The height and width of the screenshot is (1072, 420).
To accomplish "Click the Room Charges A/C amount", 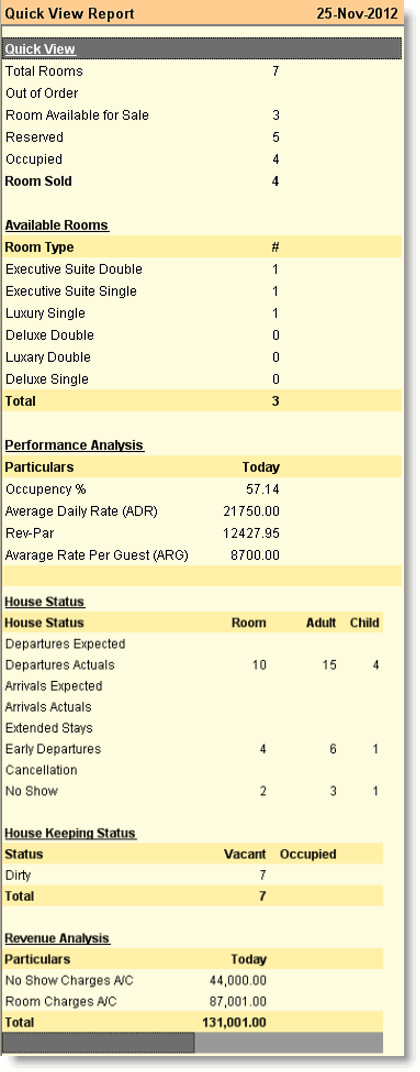I will pyautogui.click(x=238, y=1002).
